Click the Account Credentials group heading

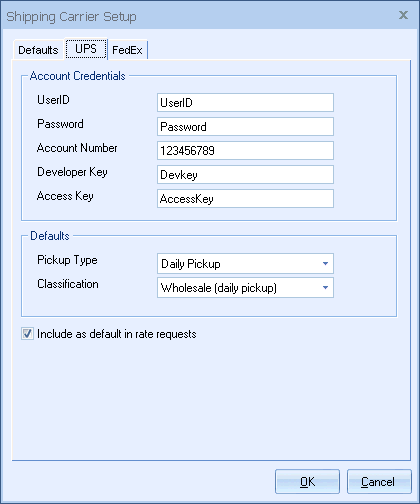(78, 76)
